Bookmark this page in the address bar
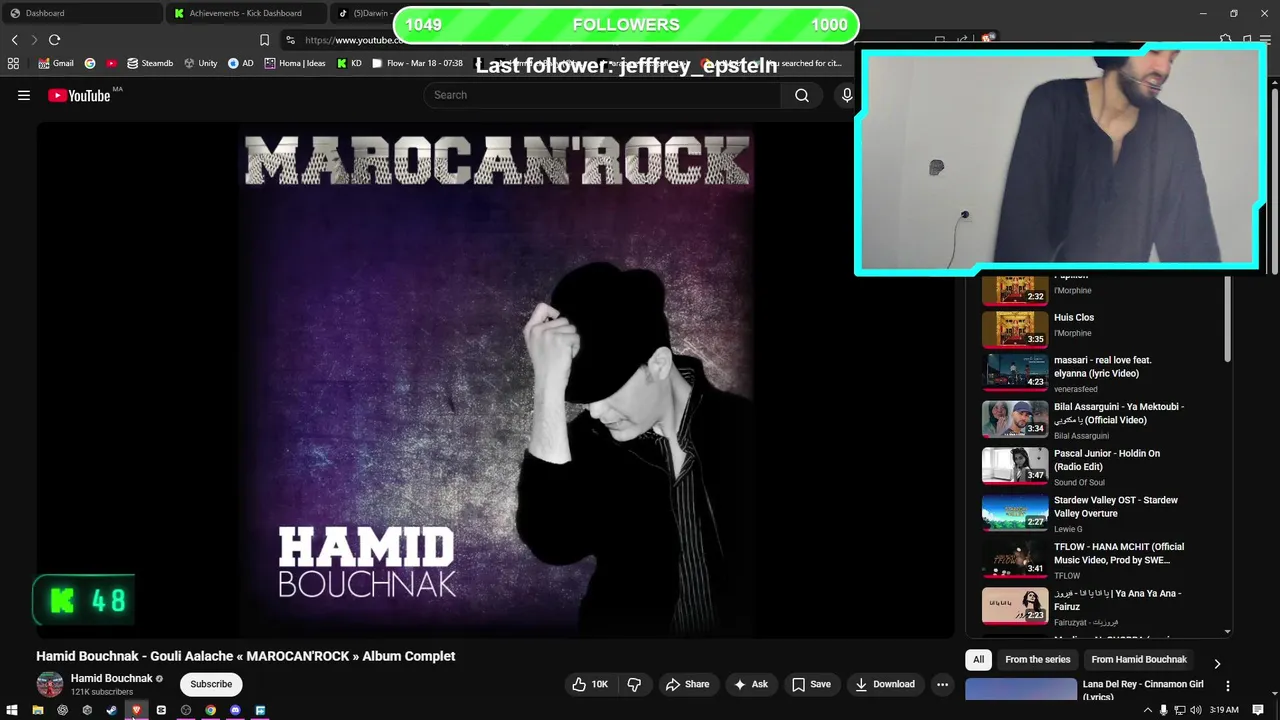This screenshot has height=720, width=1280. coord(264,40)
